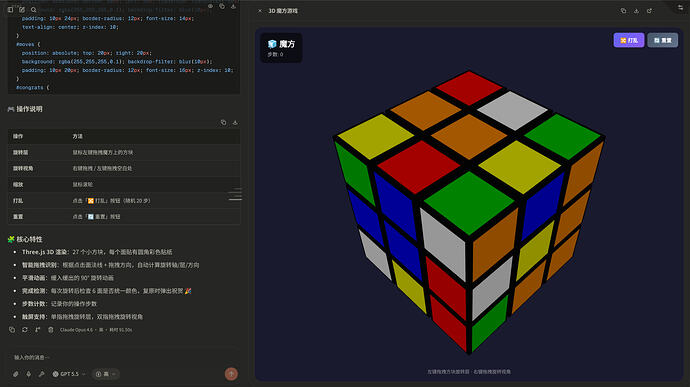Open the settings sliders icon at top right
This screenshot has height=387, width=690.
point(680,7)
